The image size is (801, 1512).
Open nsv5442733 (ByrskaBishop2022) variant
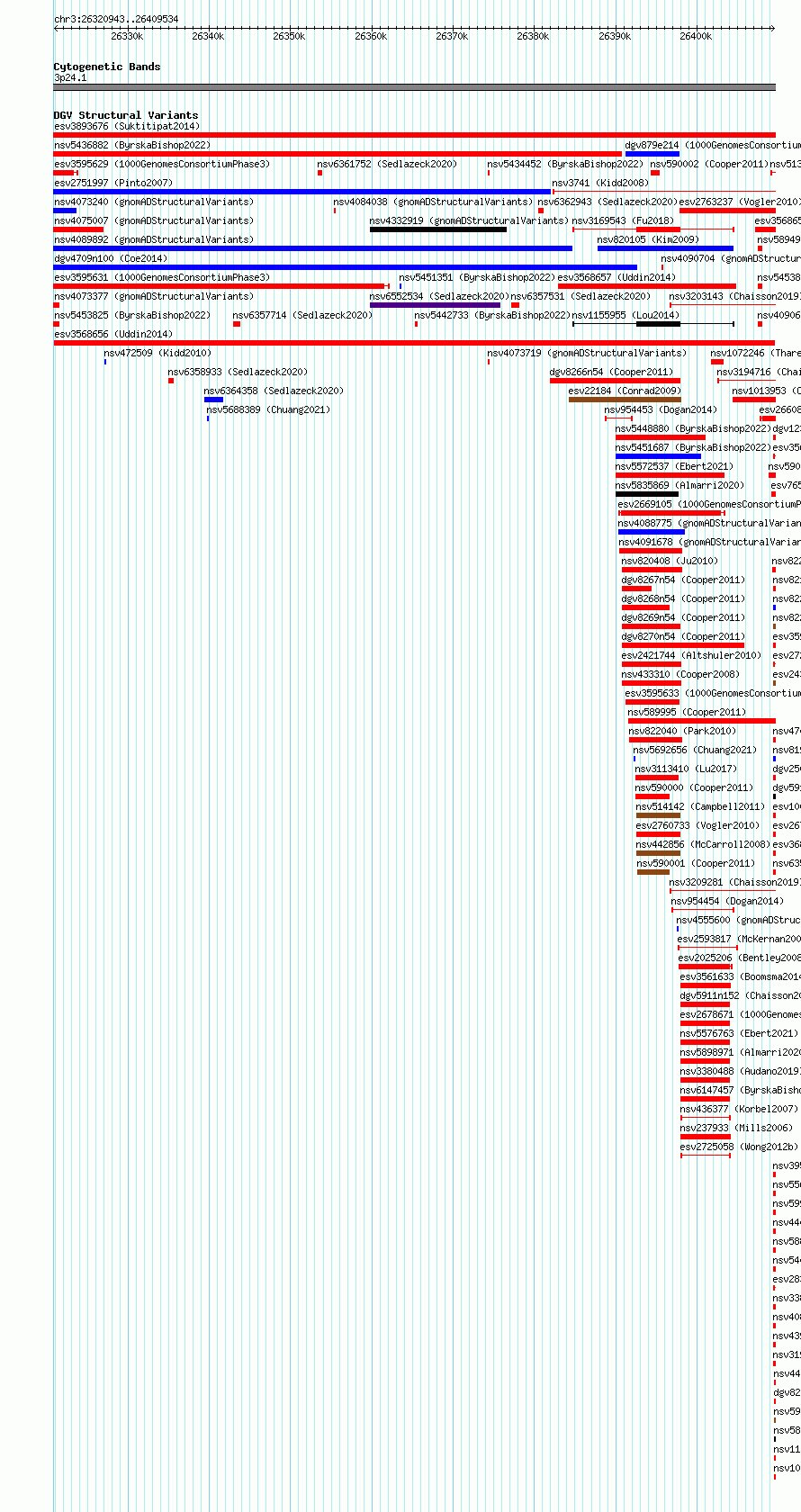click(x=492, y=316)
